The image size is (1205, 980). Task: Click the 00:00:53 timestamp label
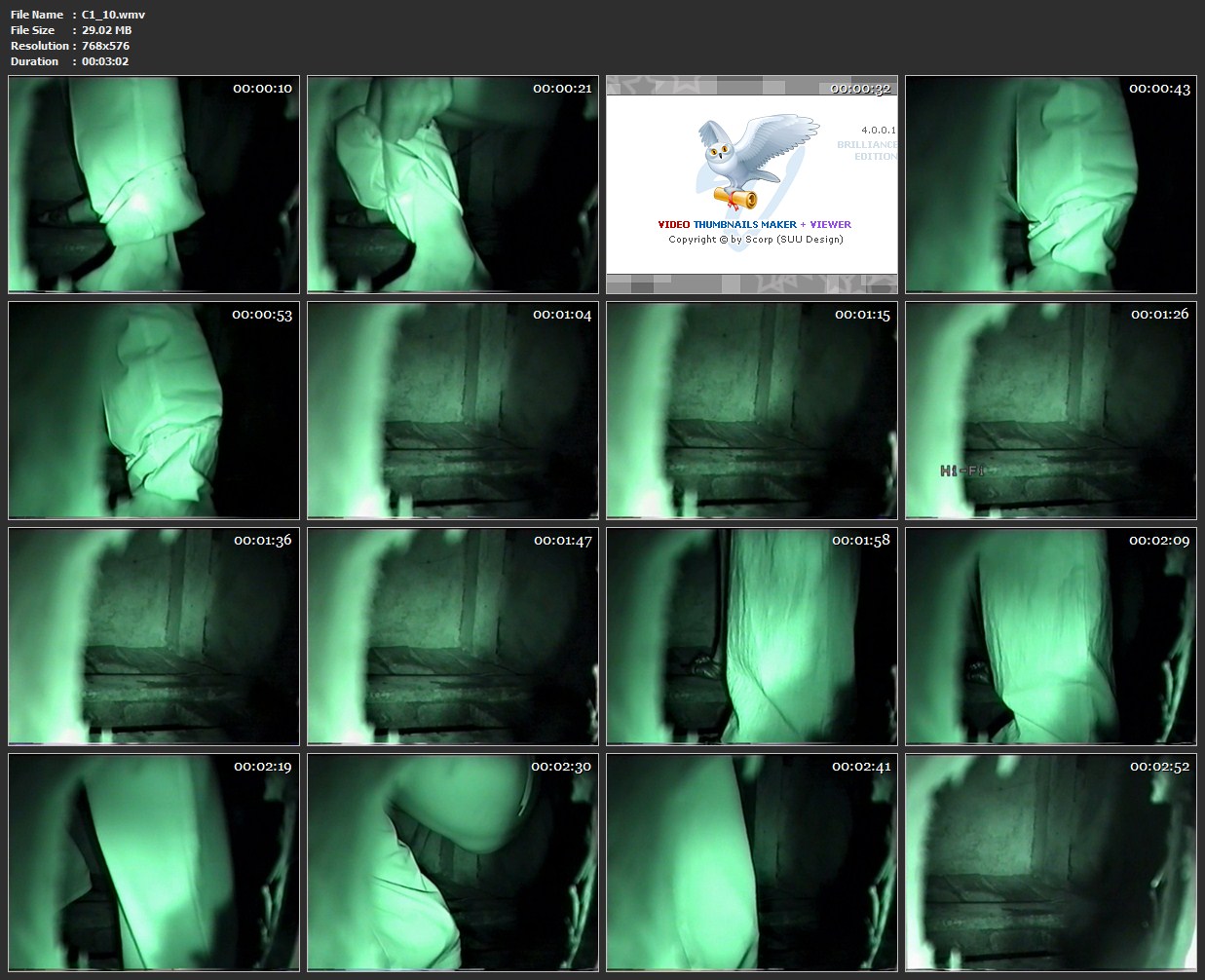coord(262,315)
